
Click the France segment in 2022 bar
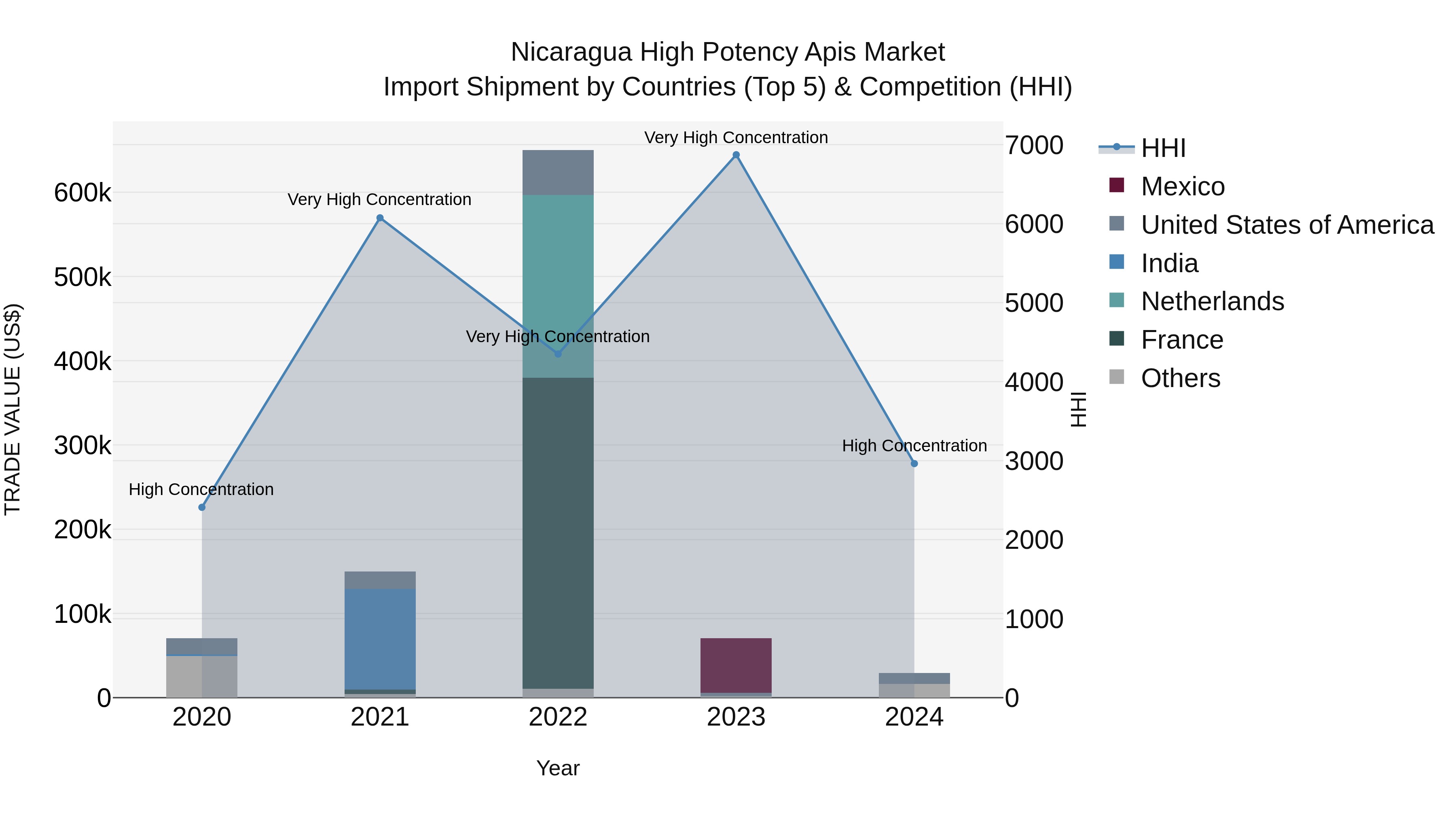[x=558, y=533]
